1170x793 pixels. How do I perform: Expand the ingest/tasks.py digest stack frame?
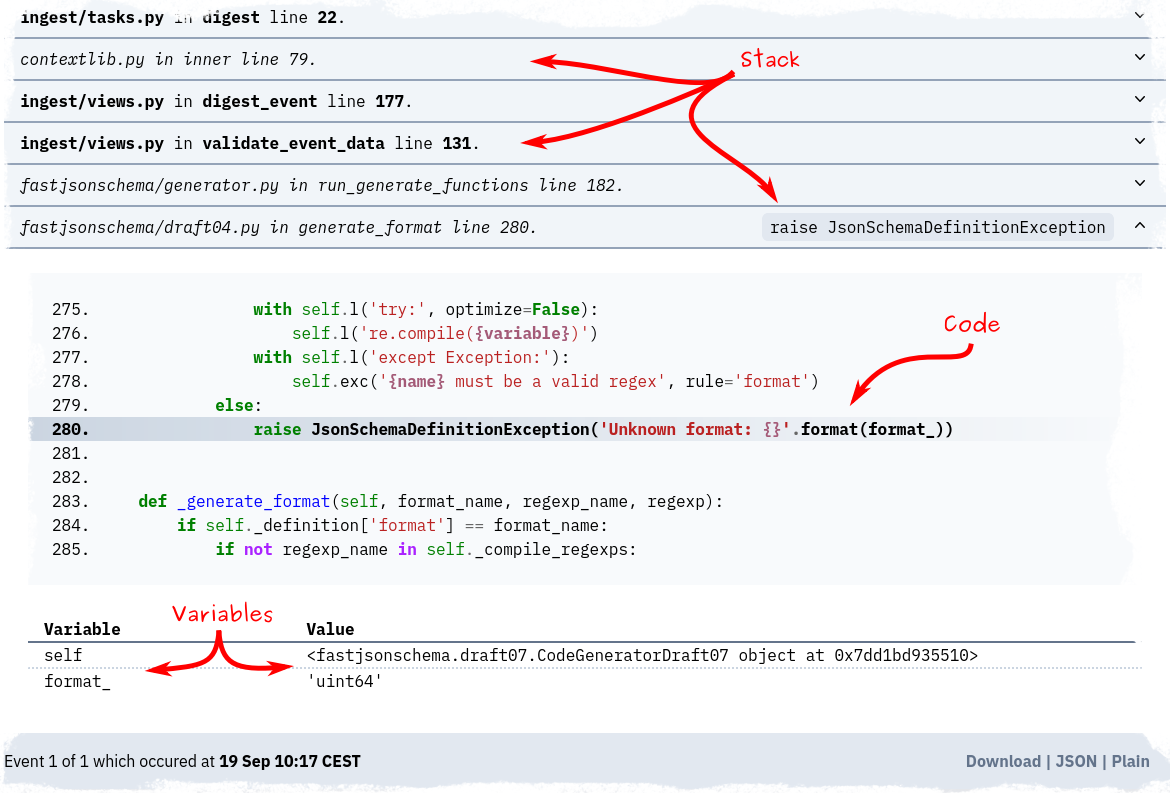coord(1139,16)
